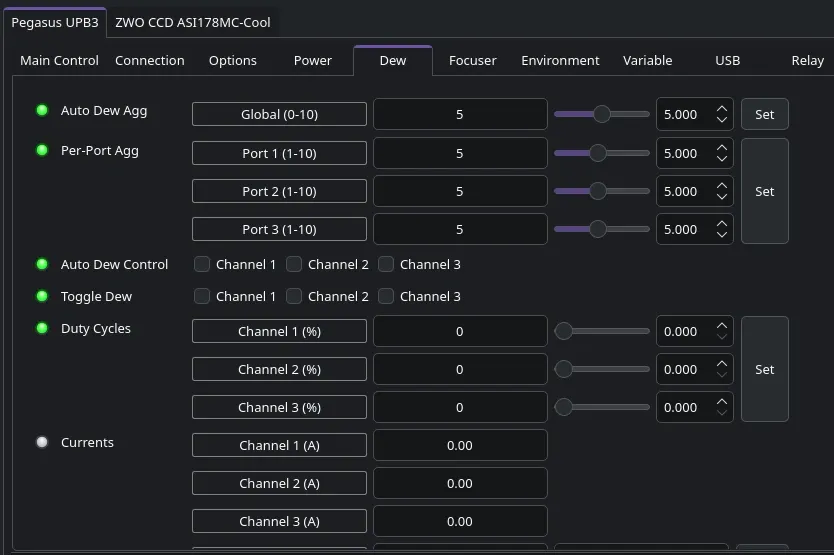
Task: Enable Auto Dew Control Channel 1 checkbox
Action: click(x=202, y=264)
